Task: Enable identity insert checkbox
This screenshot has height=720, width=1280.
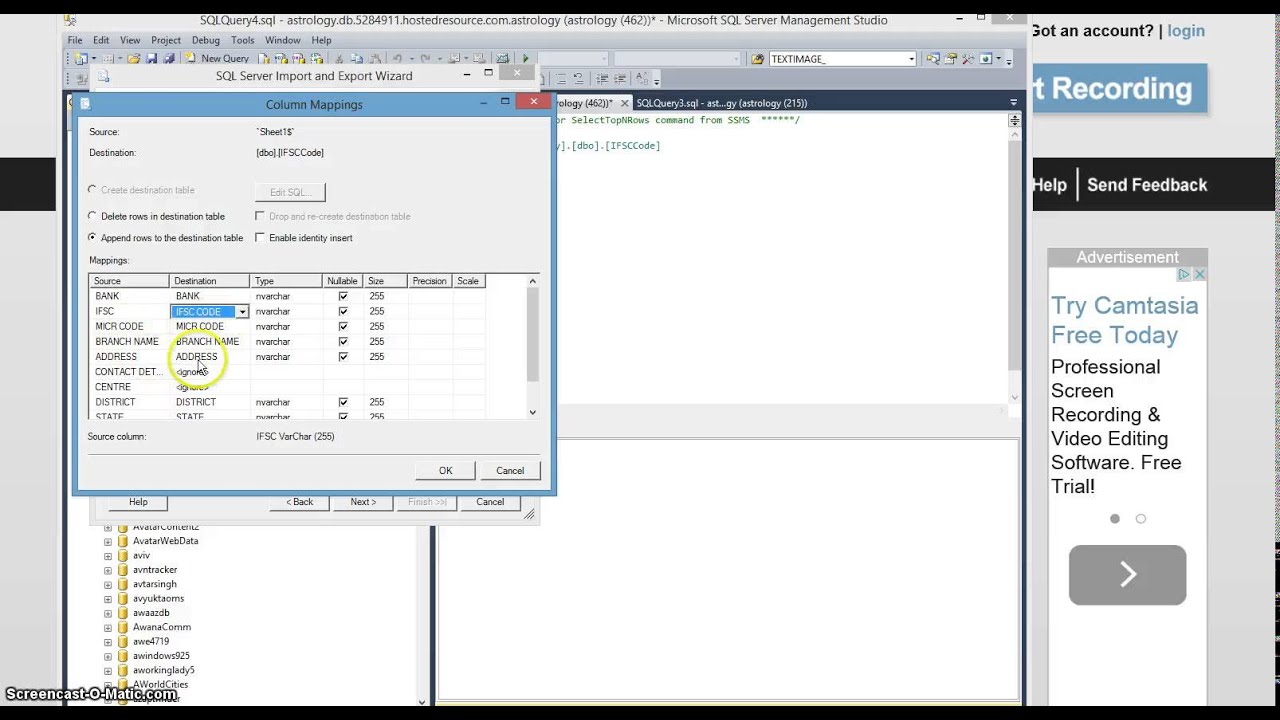Action: tap(260, 238)
